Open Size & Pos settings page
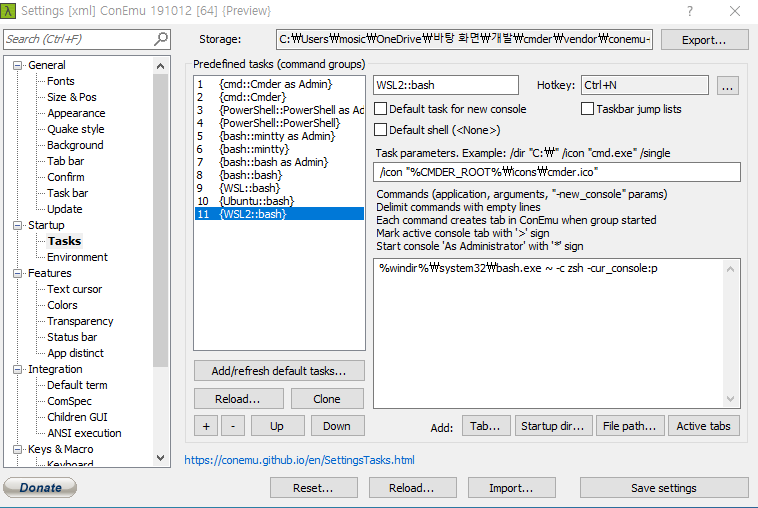 click(72, 97)
